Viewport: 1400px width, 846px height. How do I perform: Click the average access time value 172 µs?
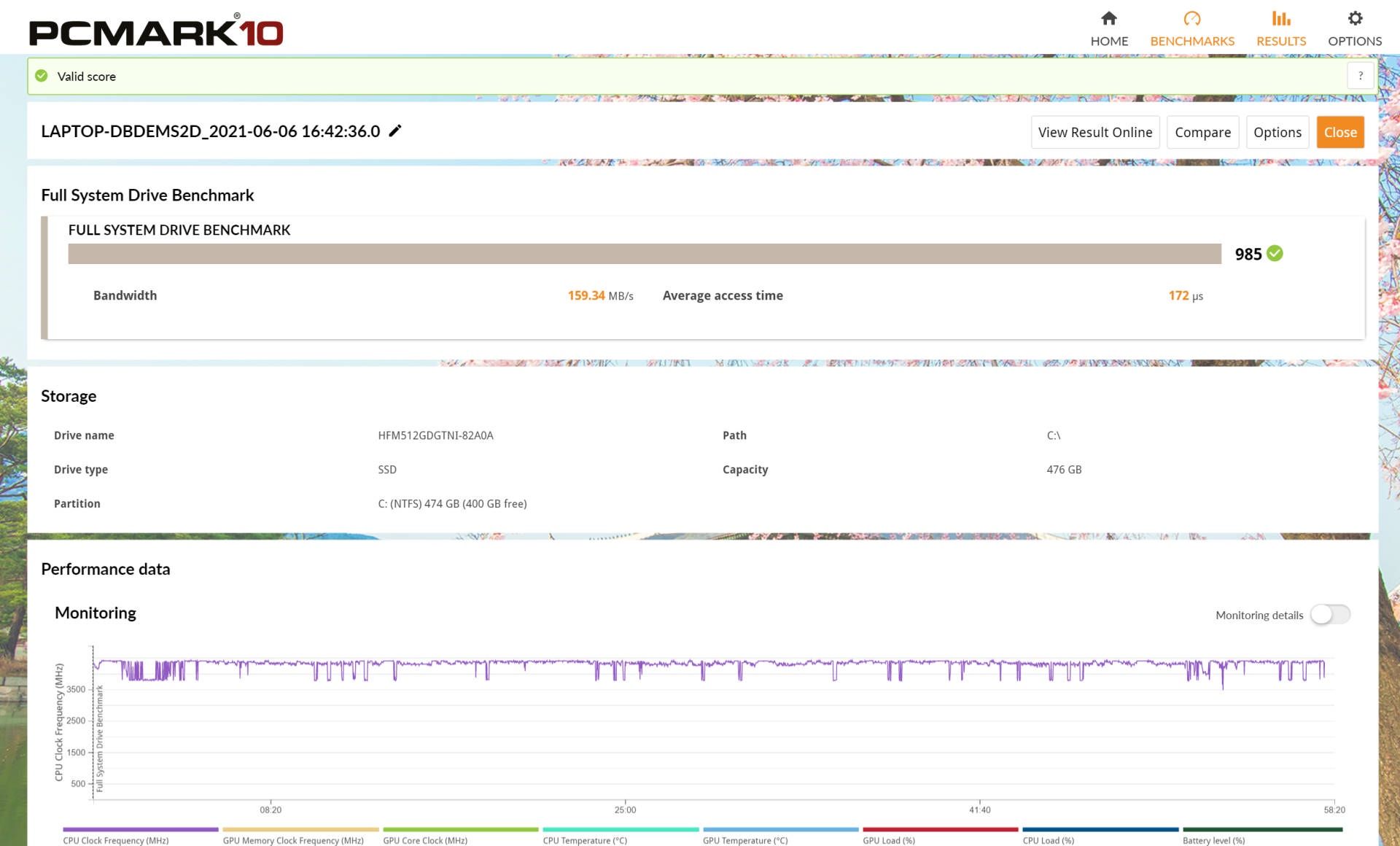[x=1186, y=295]
